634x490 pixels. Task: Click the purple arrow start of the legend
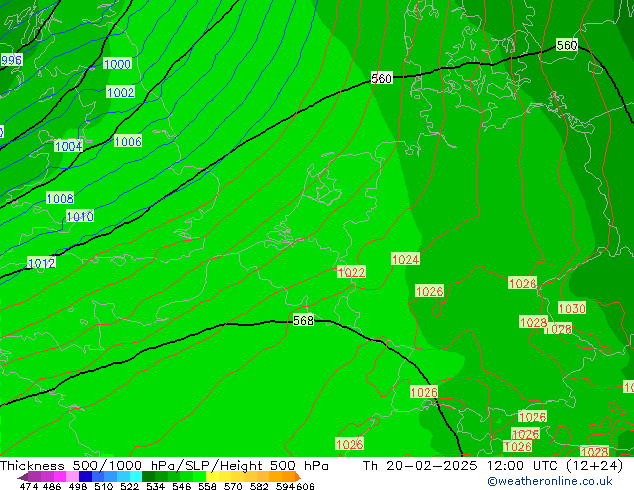pos(23,477)
